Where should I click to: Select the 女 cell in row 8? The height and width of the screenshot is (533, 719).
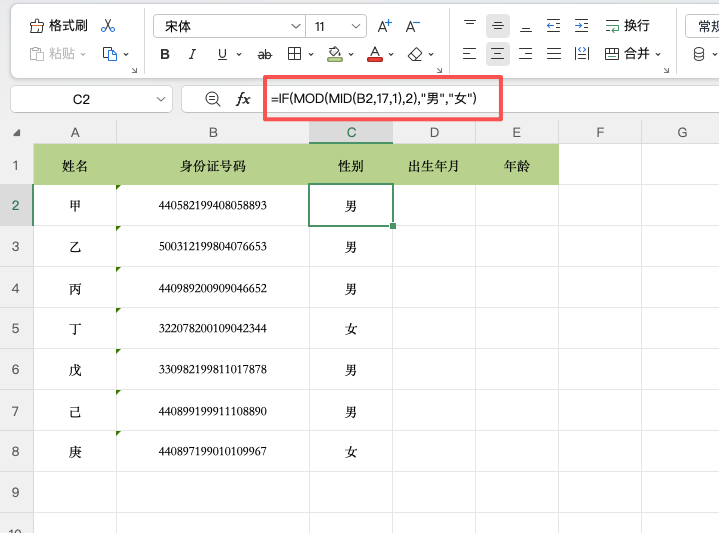(351, 451)
